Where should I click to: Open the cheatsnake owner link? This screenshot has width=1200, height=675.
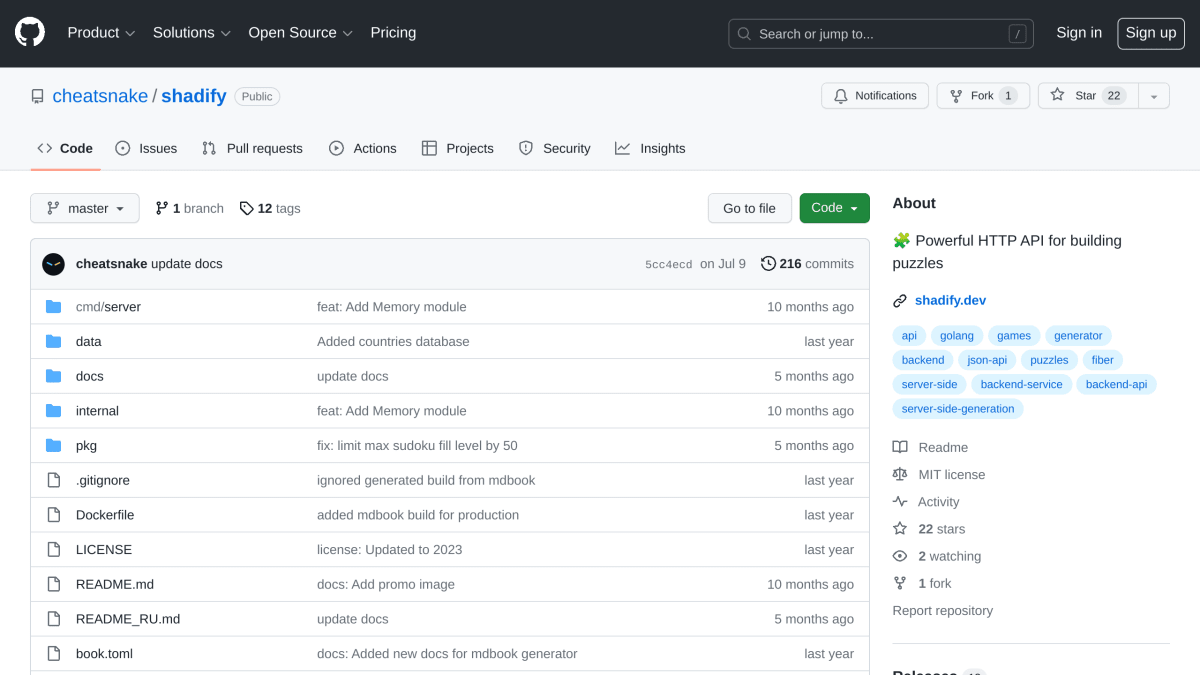pyautogui.click(x=99, y=97)
